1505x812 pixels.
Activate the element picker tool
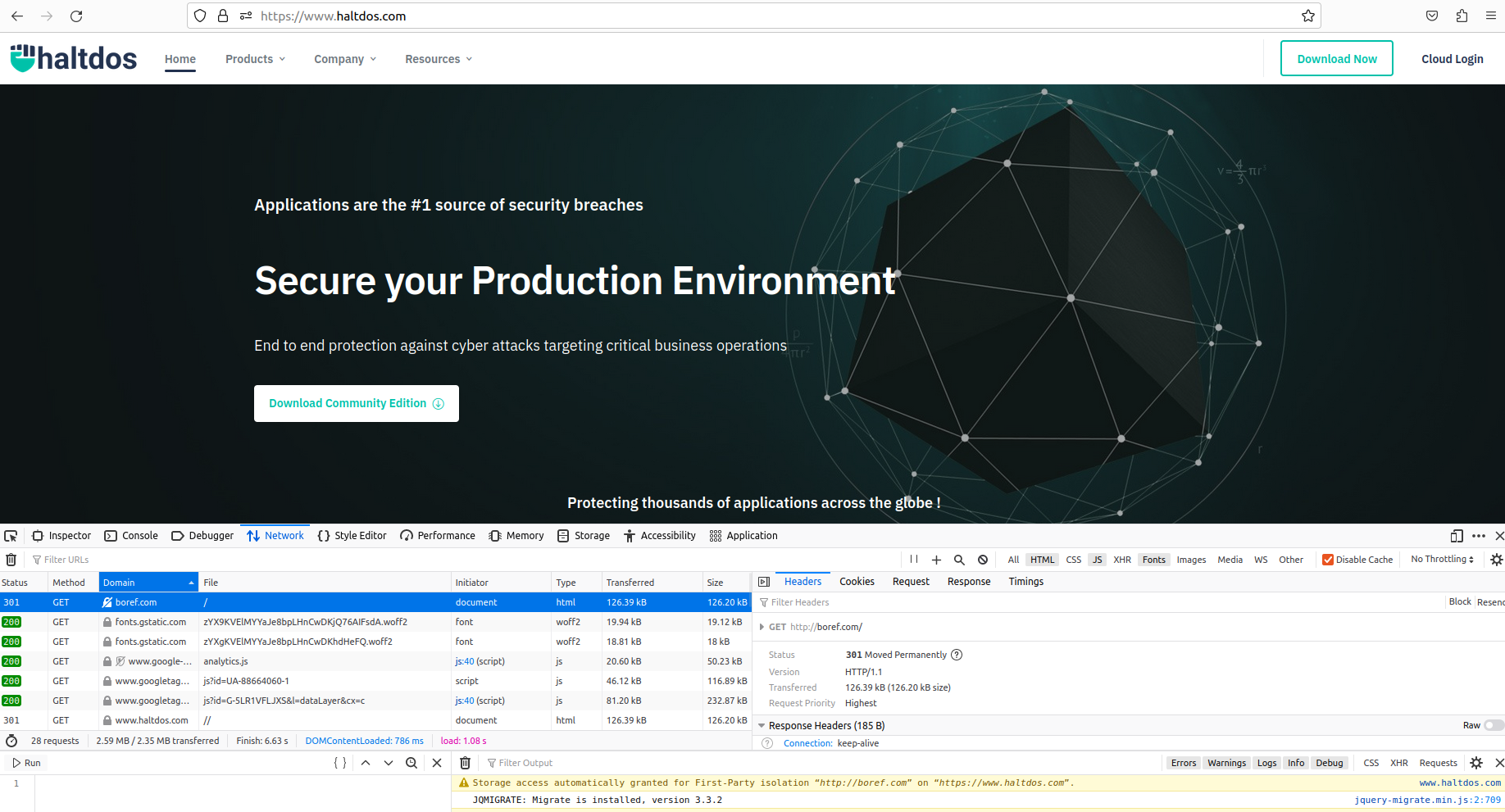[x=11, y=536]
